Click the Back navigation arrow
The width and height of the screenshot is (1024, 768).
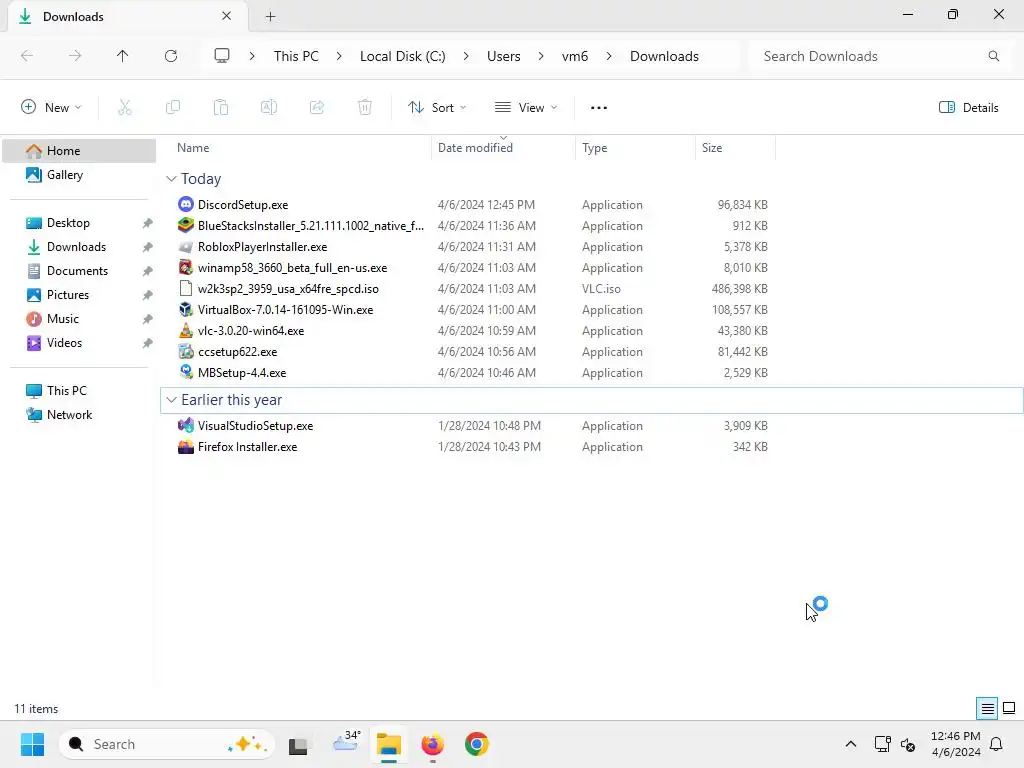[27, 56]
